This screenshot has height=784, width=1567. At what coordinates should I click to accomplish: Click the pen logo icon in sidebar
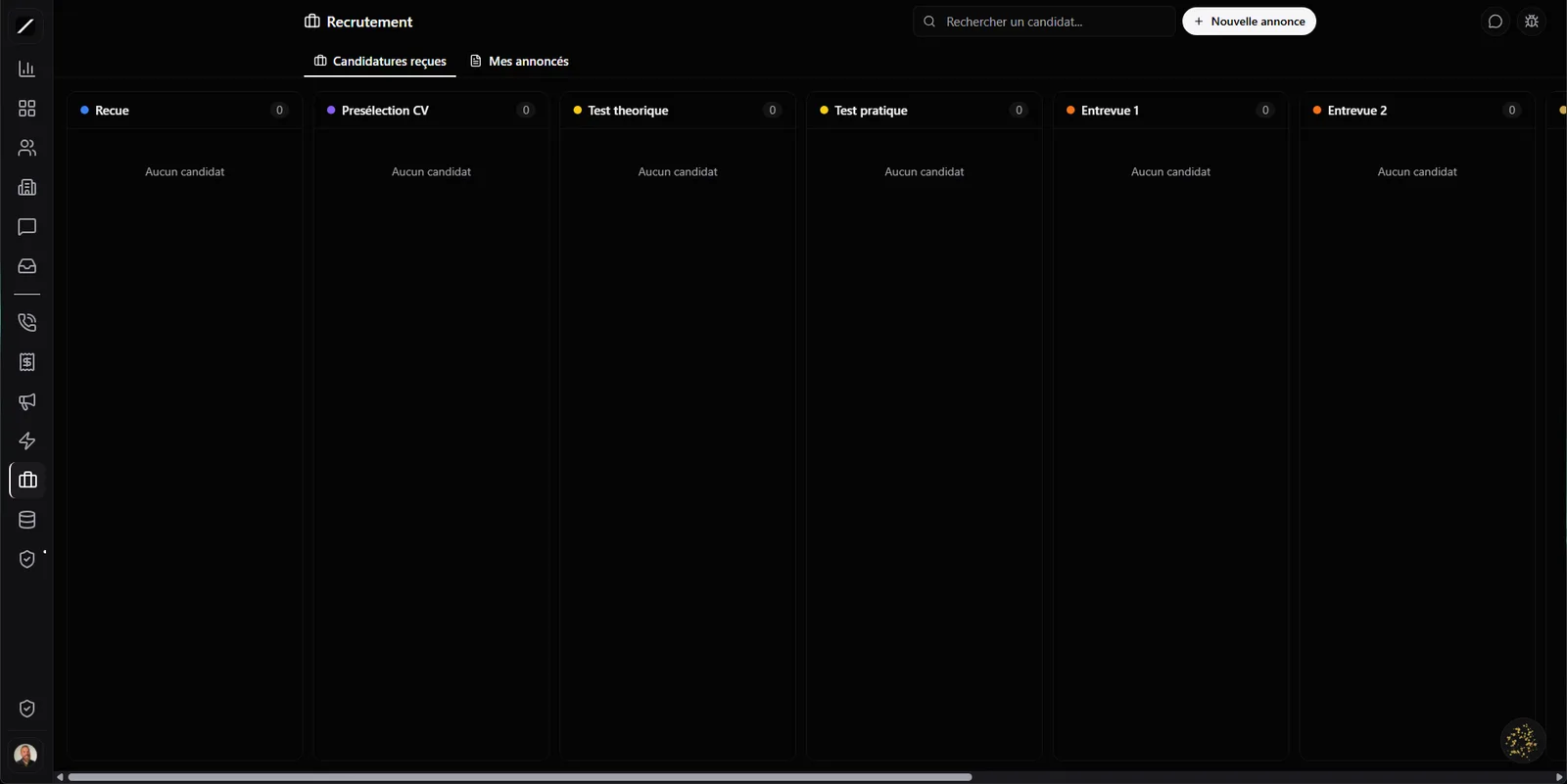pos(26,26)
